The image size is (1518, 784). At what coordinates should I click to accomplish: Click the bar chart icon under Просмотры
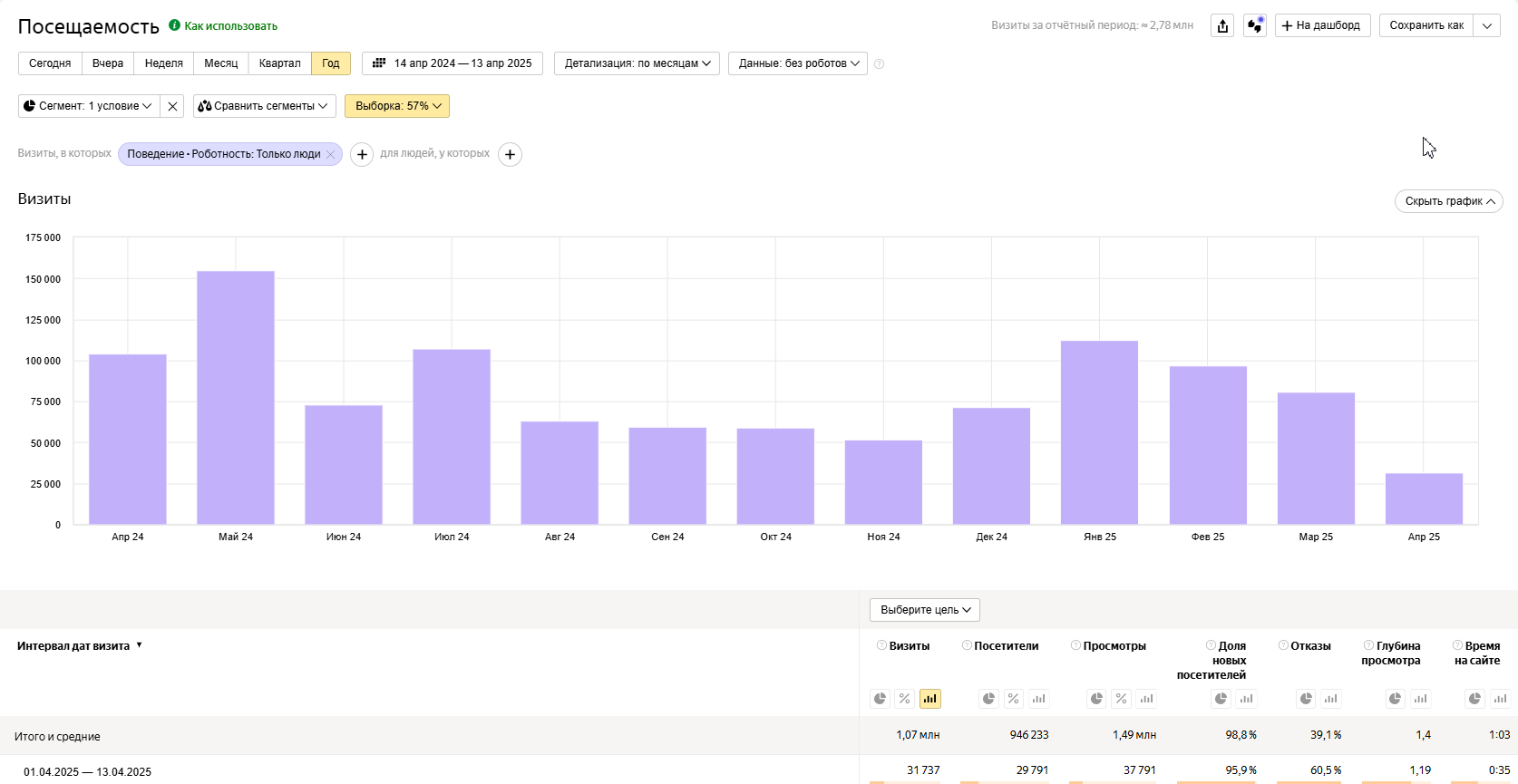pyautogui.click(x=1147, y=699)
